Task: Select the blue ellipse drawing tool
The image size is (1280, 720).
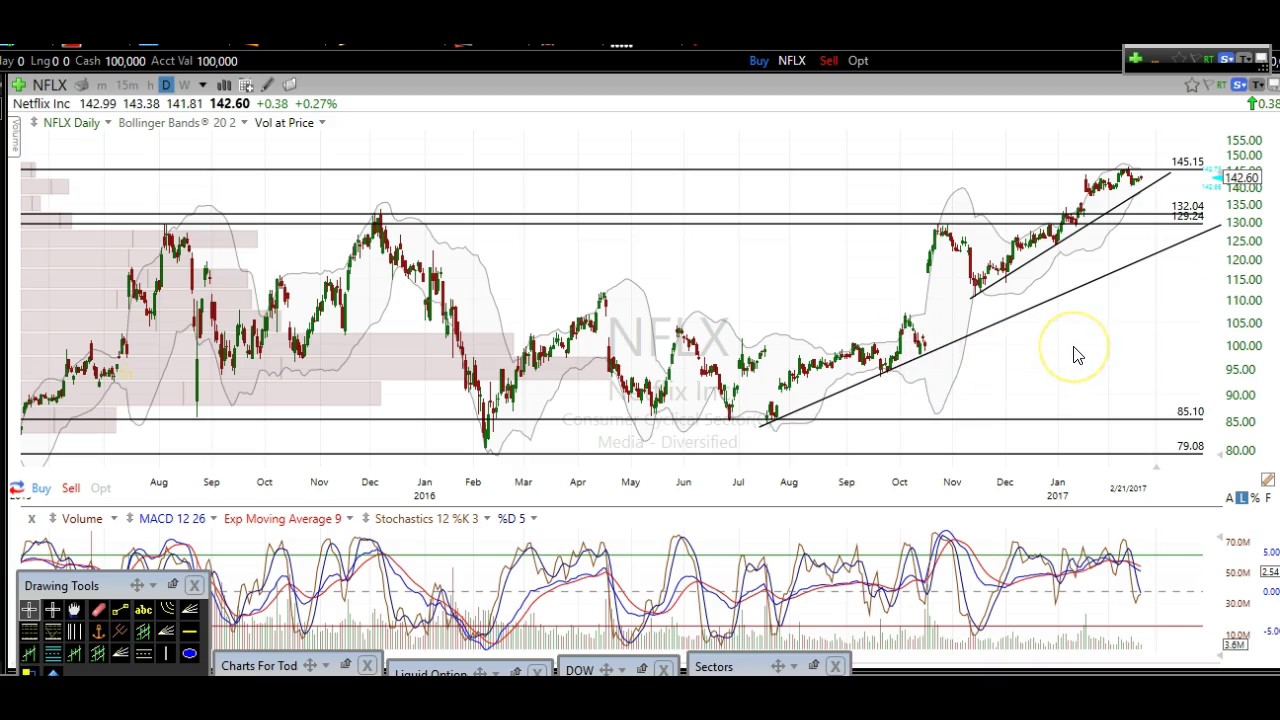Action: (189, 654)
